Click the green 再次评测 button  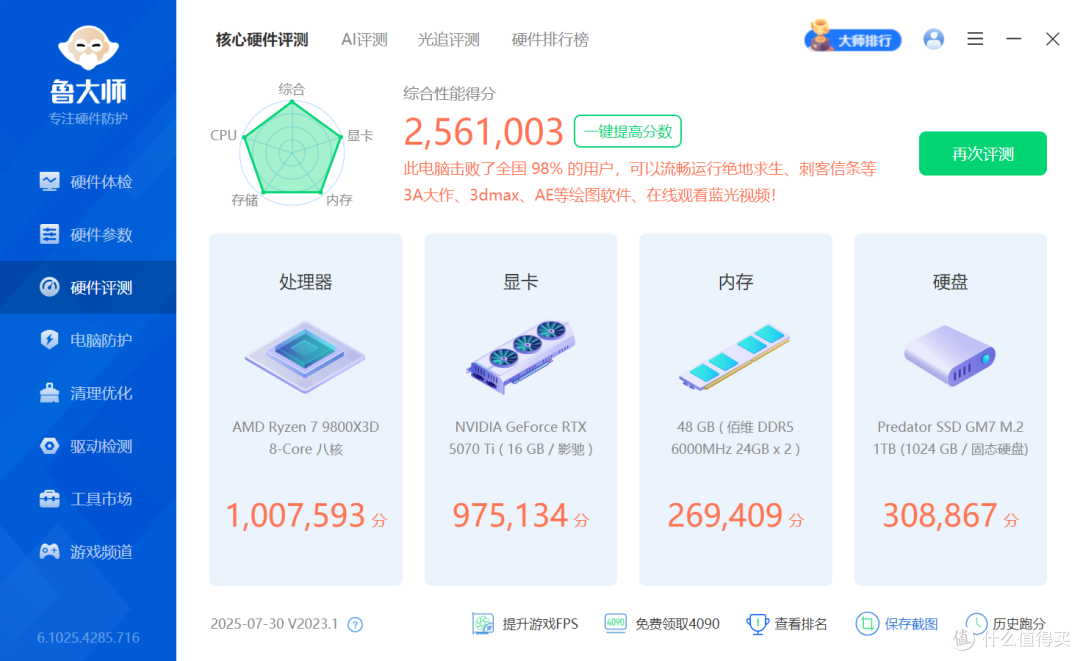click(x=982, y=154)
